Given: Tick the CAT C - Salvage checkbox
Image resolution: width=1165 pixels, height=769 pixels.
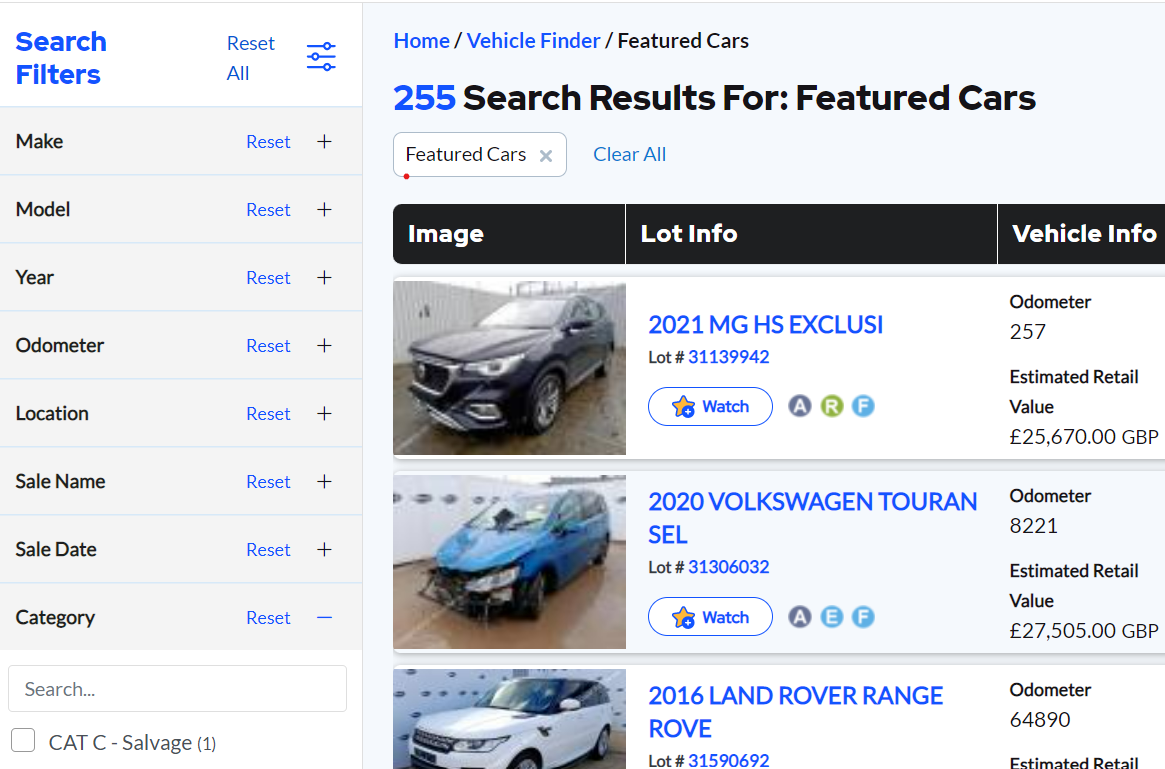Looking at the screenshot, I should [23, 740].
